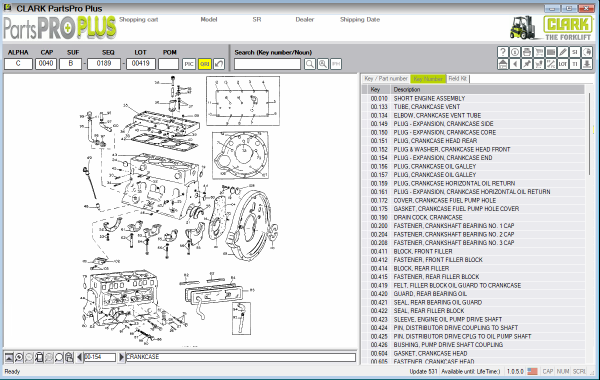Viewport: 600px width, 380px height.
Task: Click the dark rectangle toolbar icon
Action: pos(551,52)
